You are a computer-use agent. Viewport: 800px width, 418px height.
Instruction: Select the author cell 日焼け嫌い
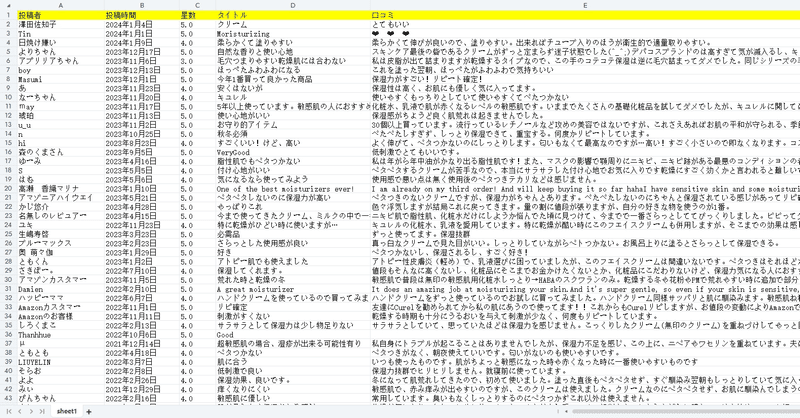click(x=60, y=43)
